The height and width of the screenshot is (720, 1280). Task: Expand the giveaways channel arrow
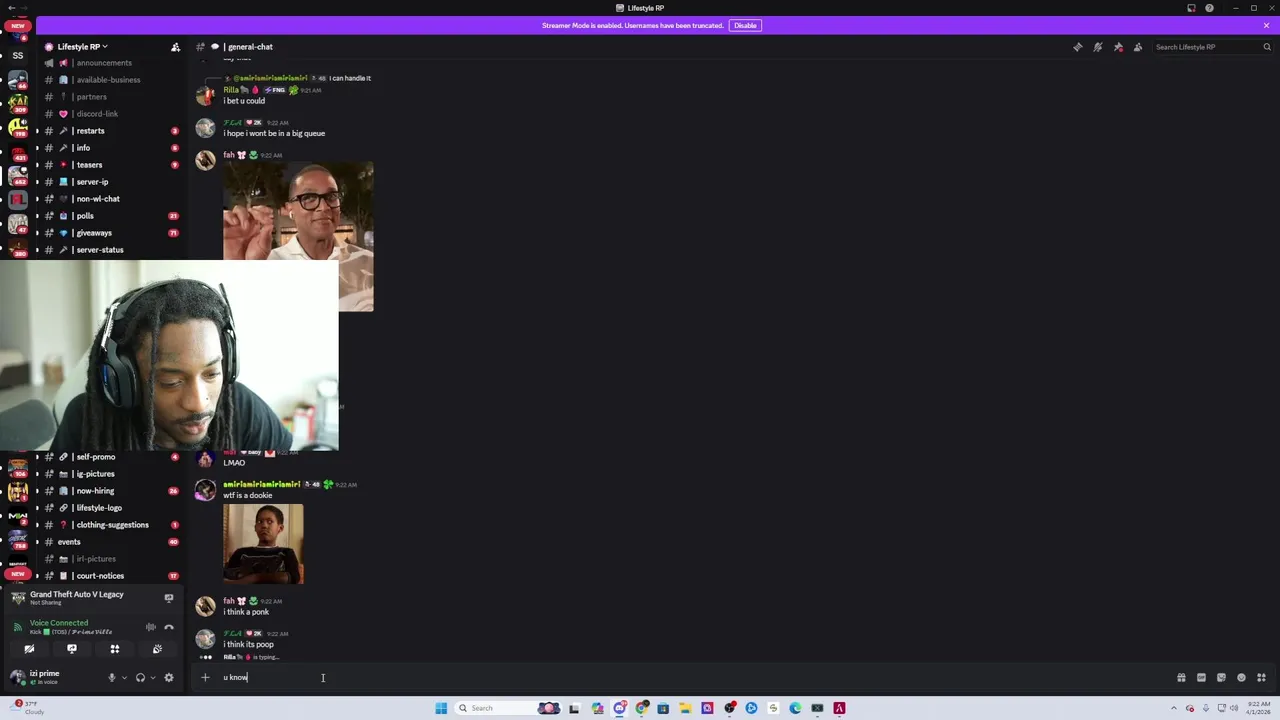point(37,233)
